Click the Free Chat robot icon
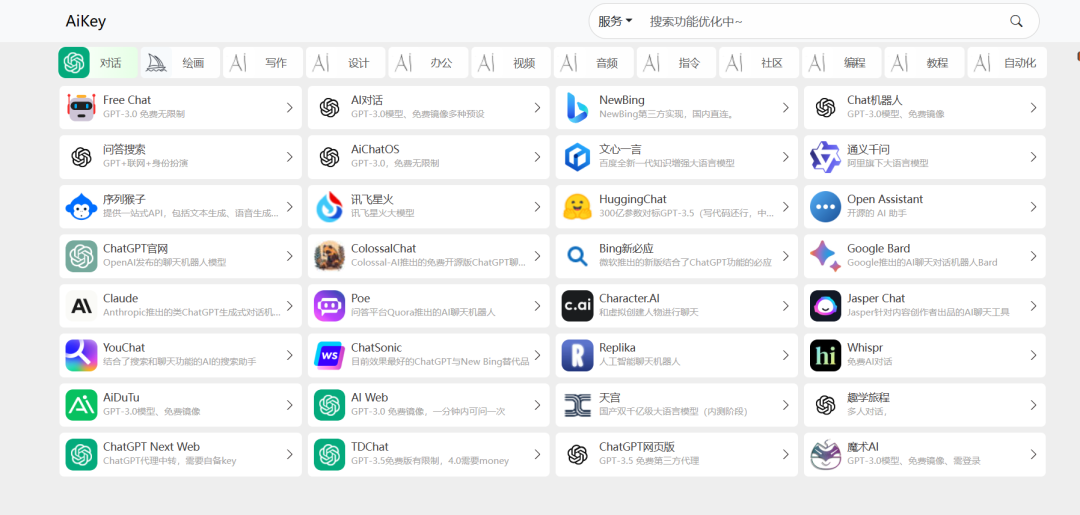This screenshot has width=1080, height=515. (x=81, y=107)
